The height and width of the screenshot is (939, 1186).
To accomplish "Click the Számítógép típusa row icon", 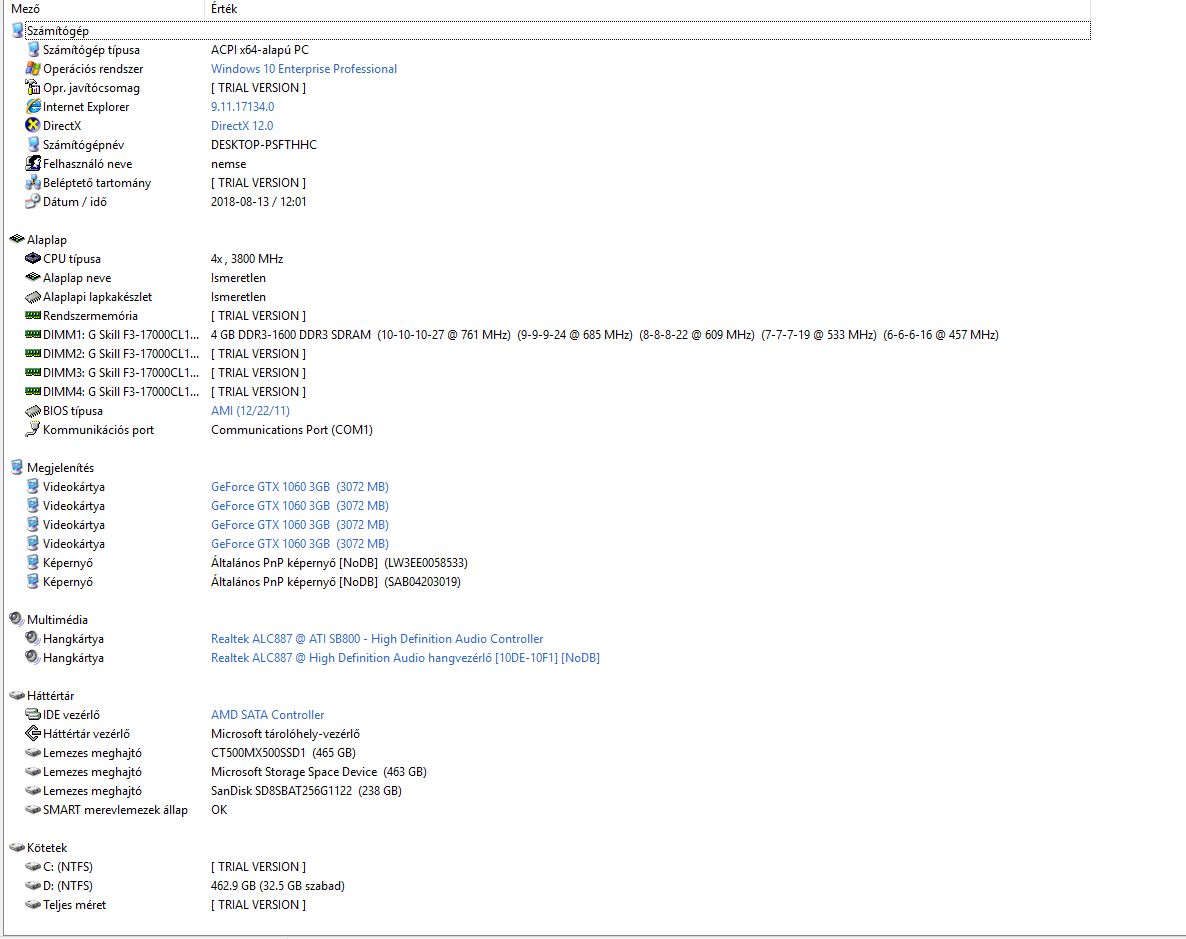I will click(33, 49).
